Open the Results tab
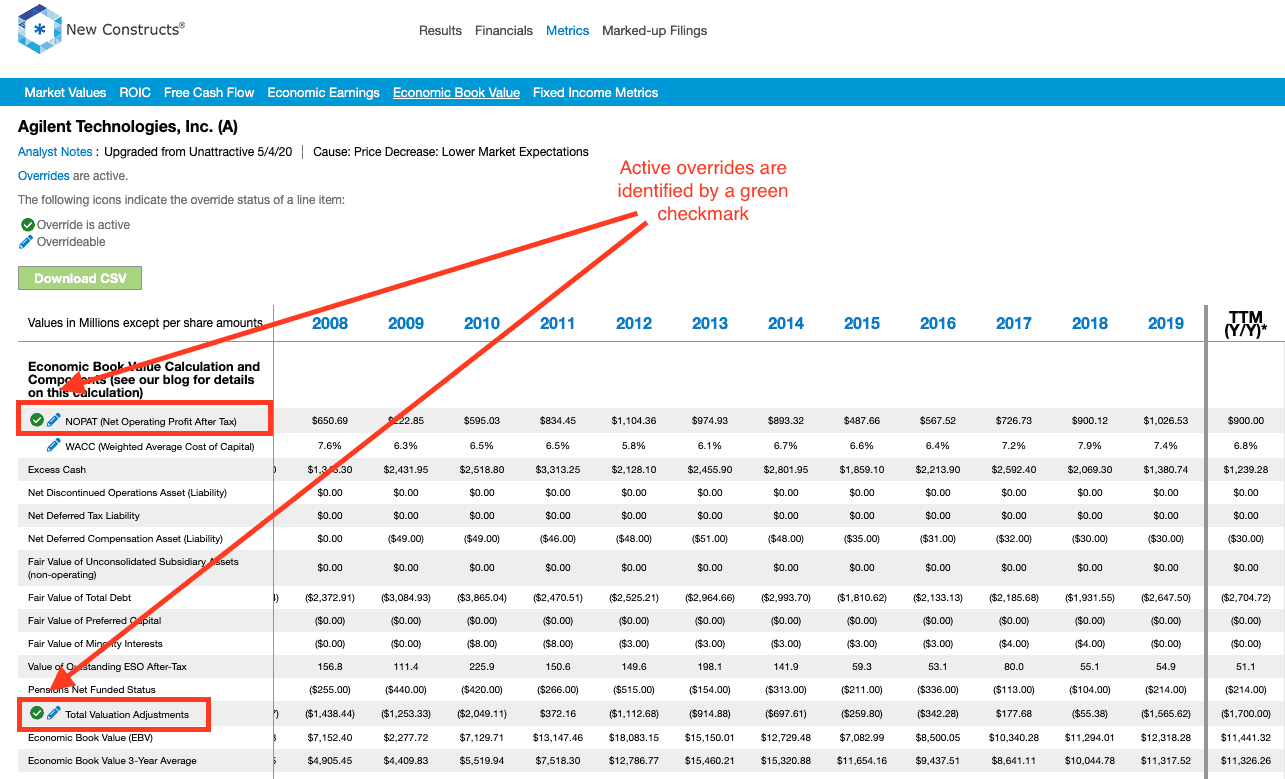The height and width of the screenshot is (779, 1285). coord(440,31)
